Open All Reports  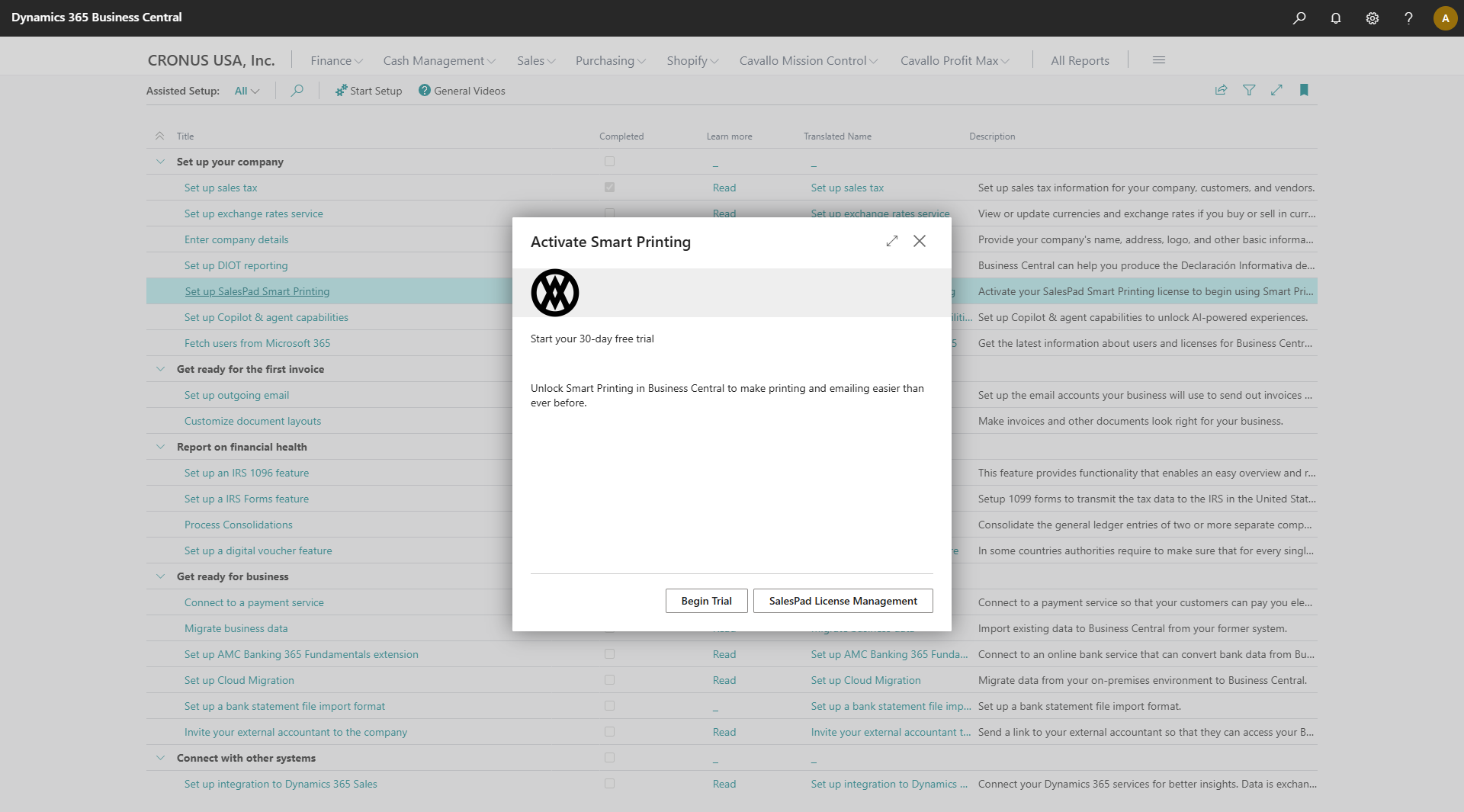pos(1080,60)
